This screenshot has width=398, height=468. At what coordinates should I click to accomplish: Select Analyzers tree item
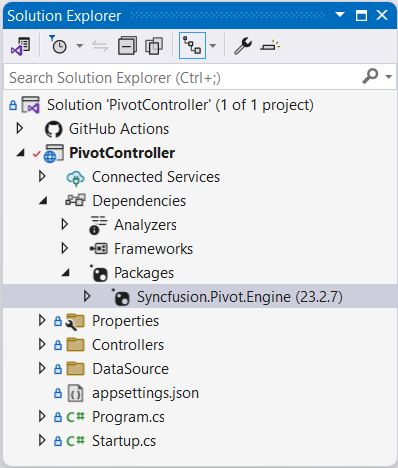click(x=145, y=225)
